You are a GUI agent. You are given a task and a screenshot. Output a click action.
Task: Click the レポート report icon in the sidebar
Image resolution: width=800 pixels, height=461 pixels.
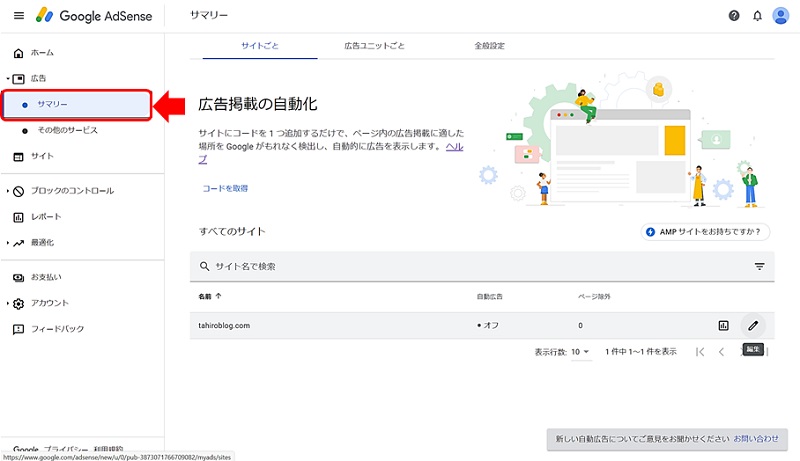[18, 217]
